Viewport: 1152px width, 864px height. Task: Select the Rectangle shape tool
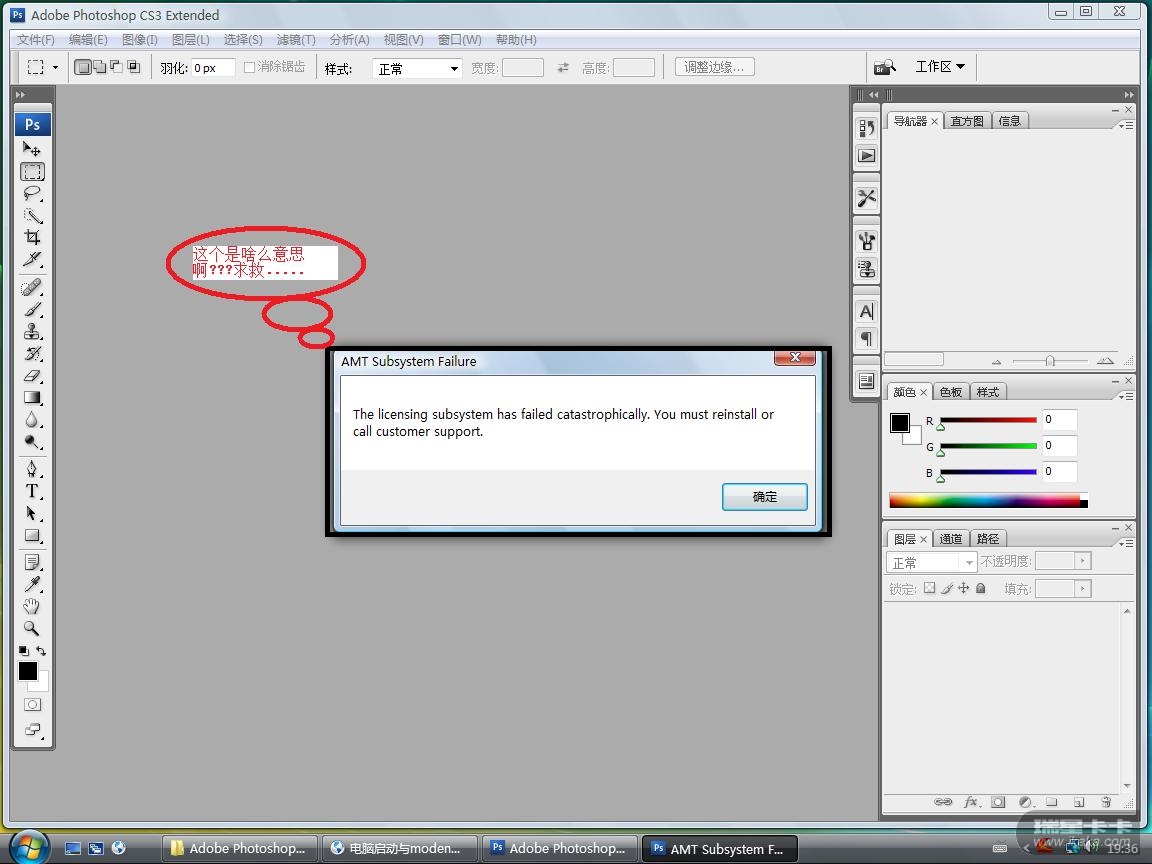pyautogui.click(x=32, y=535)
